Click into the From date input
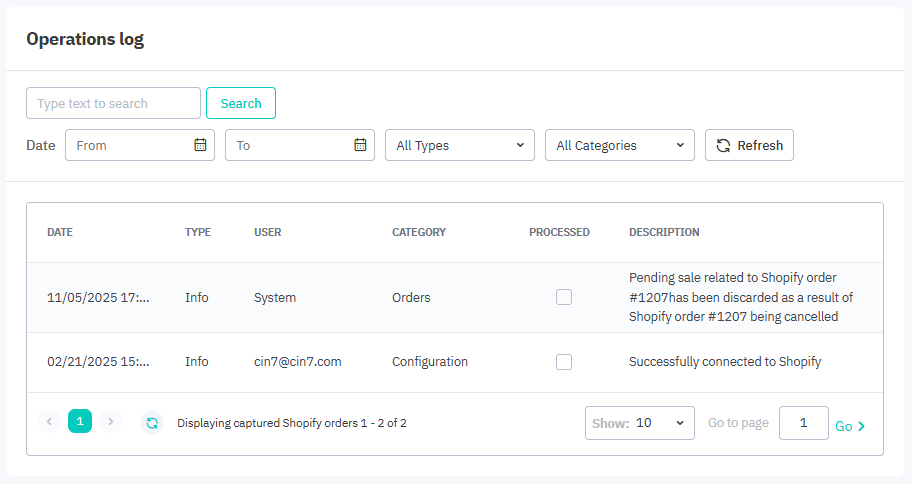 coord(130,145)
